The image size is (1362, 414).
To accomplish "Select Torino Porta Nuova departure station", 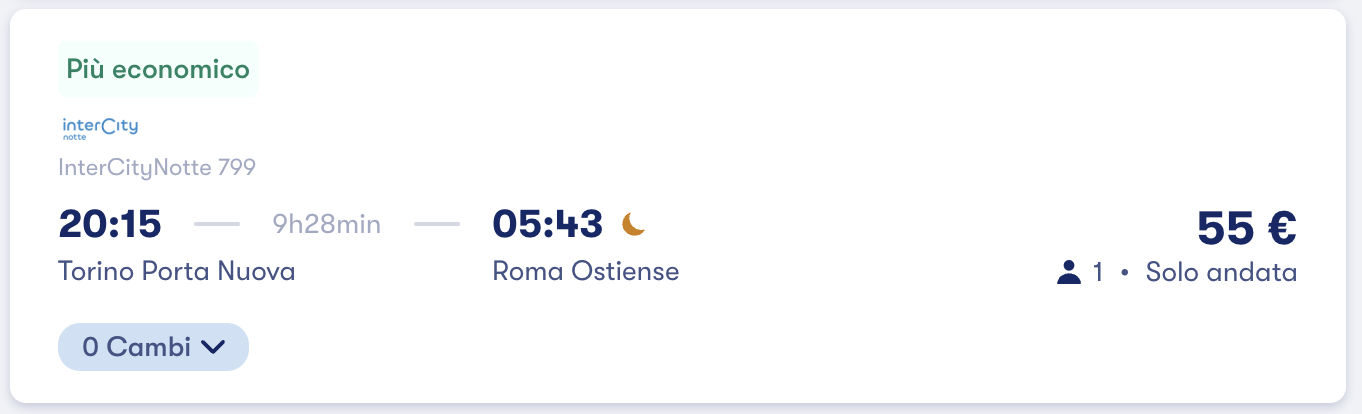I will [x=177, y=271].
